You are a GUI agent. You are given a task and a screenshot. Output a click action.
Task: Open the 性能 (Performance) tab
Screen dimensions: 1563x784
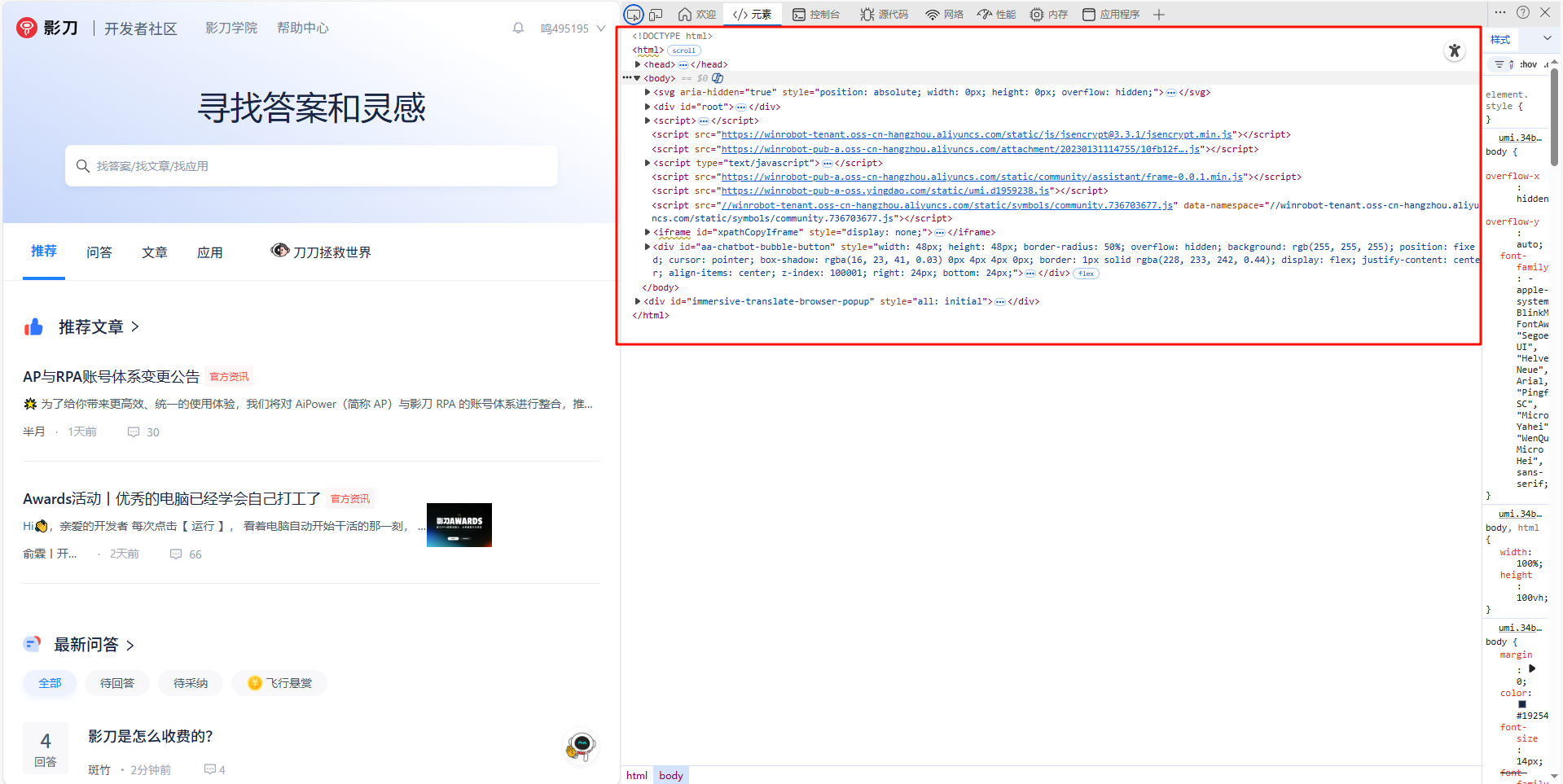[997, 15]
